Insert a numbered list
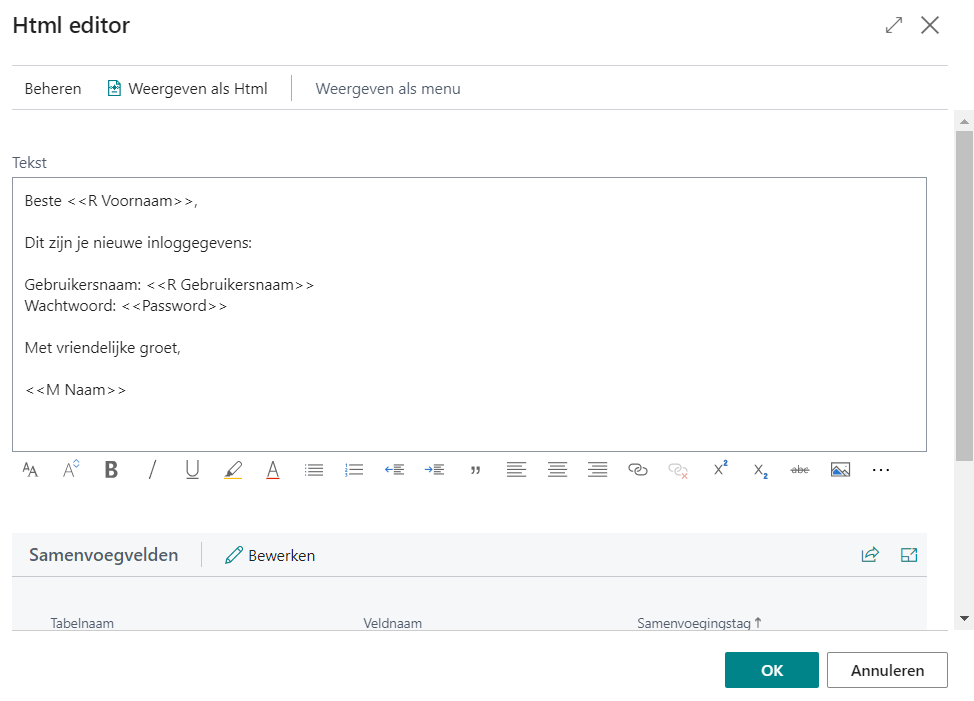974x701 pixels. coord(354,470)
